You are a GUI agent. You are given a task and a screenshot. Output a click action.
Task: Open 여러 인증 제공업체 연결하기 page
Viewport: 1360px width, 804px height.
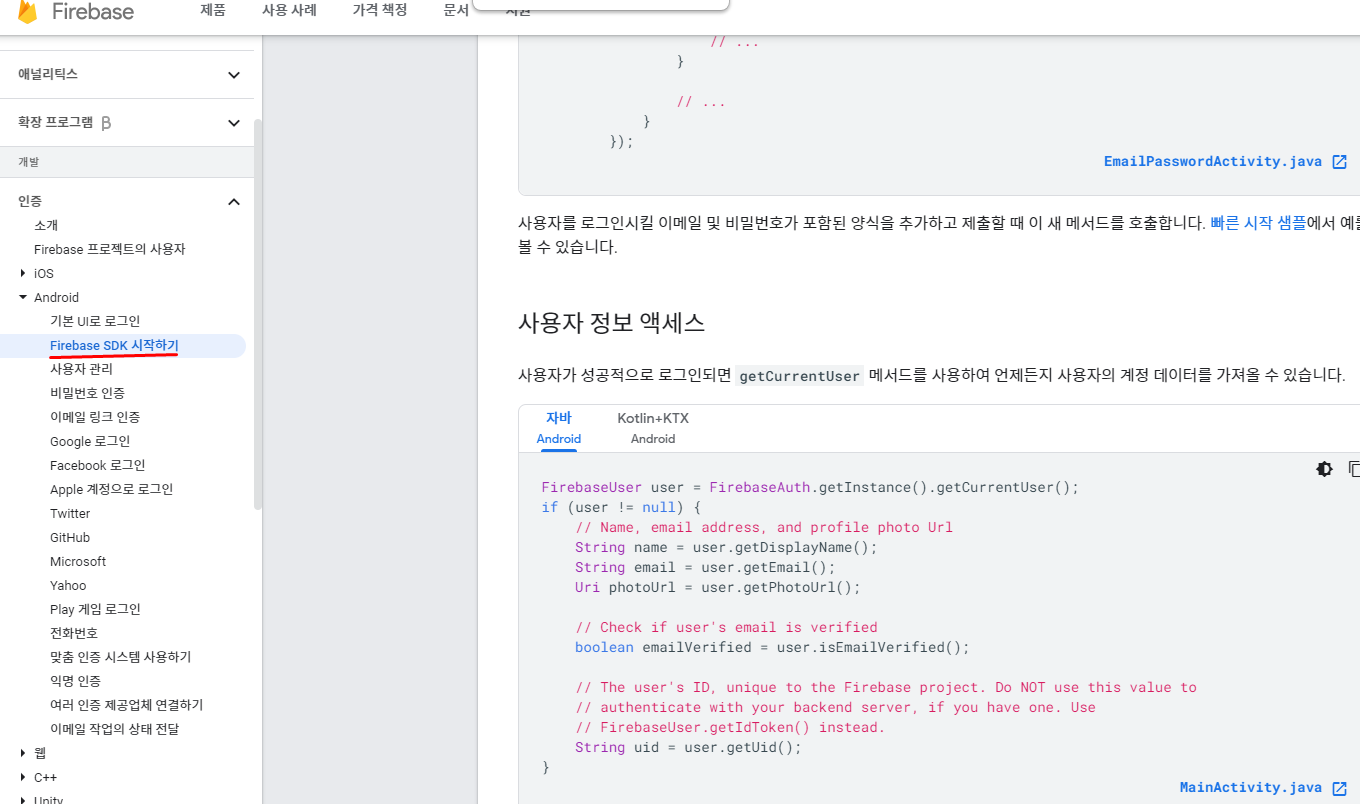tap(127, 706)
